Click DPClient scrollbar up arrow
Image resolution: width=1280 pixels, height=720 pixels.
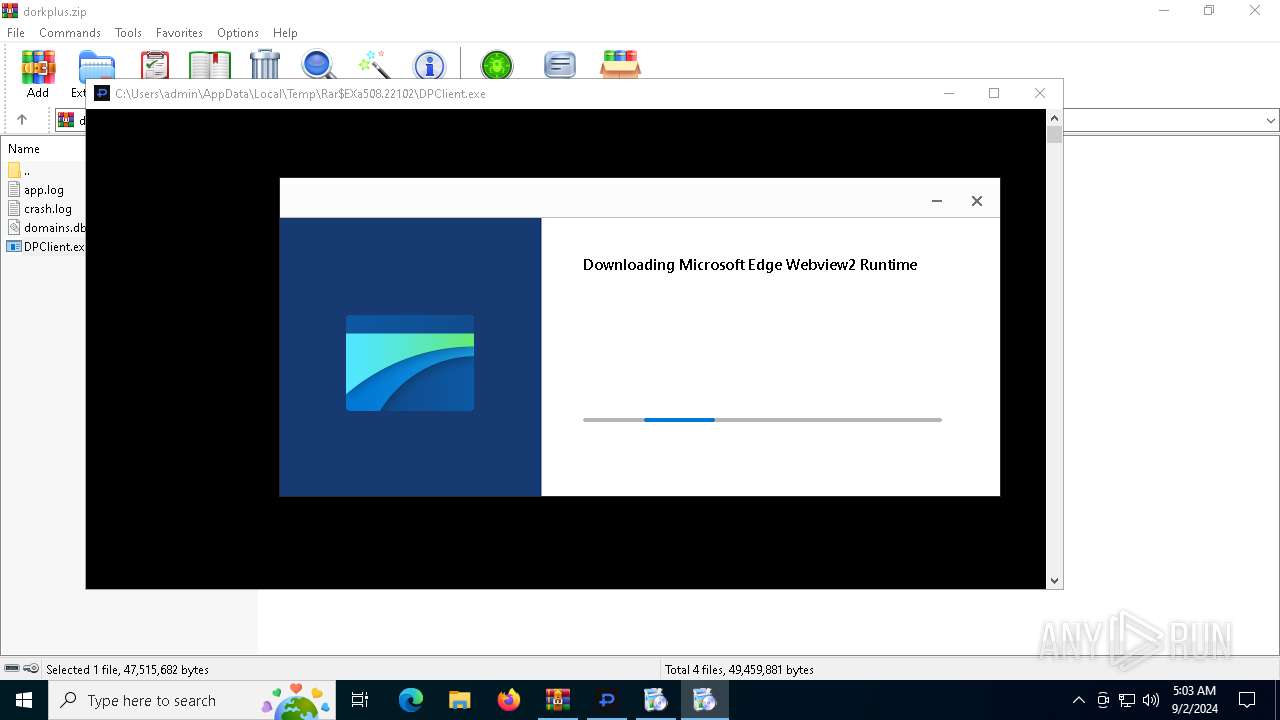point(1054,118)
